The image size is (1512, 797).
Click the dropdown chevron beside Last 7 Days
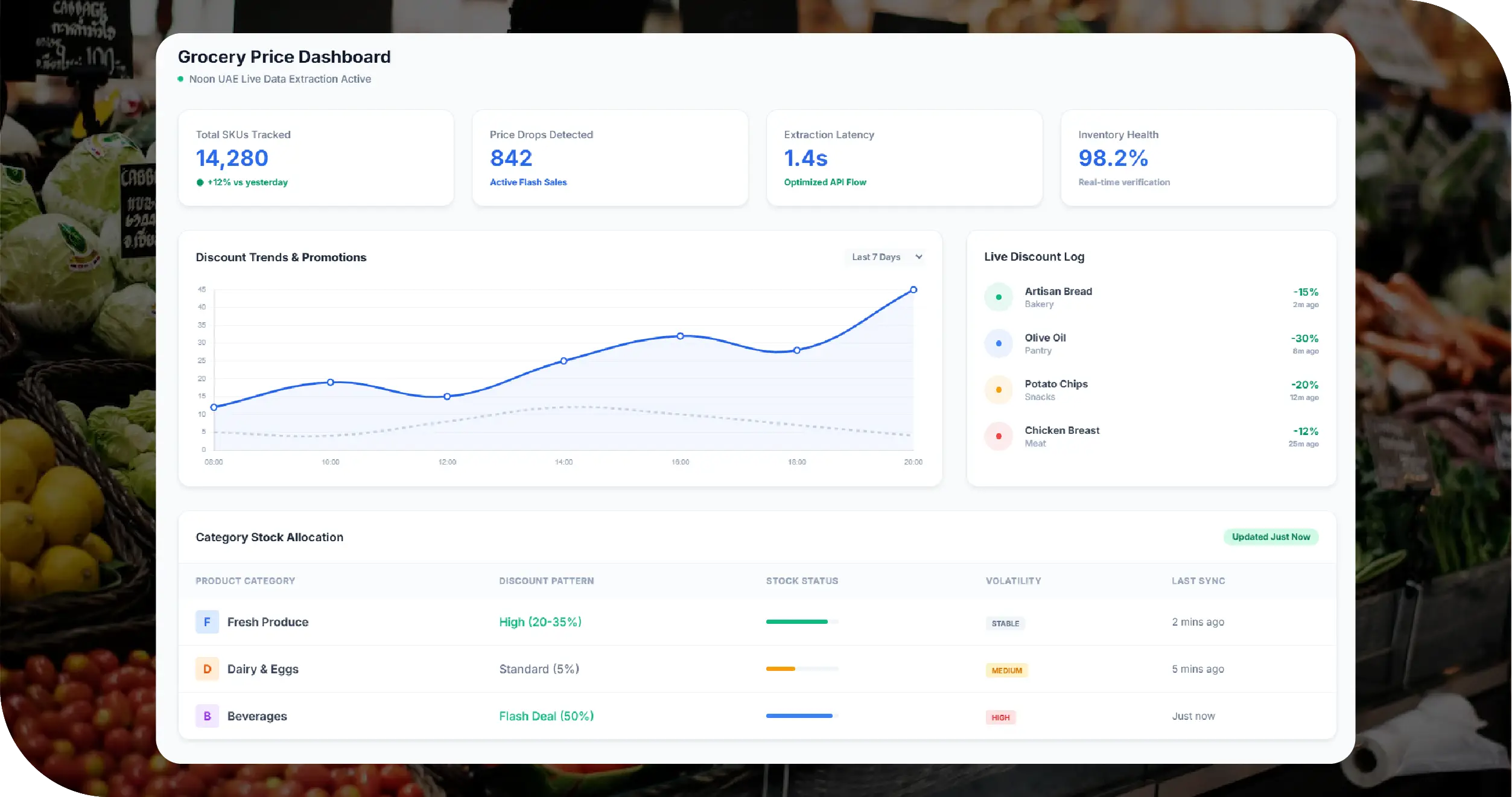click(x=918, y=257)
